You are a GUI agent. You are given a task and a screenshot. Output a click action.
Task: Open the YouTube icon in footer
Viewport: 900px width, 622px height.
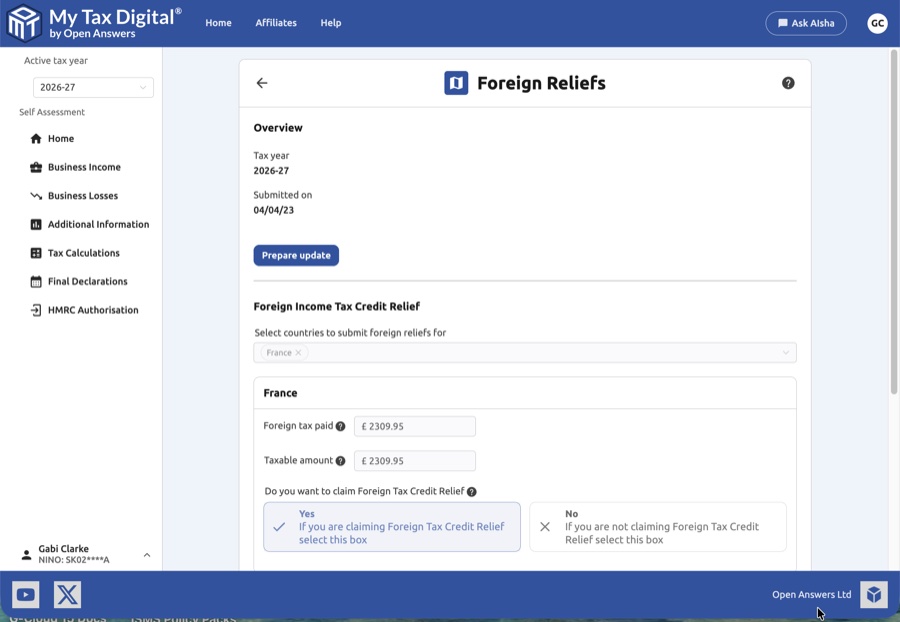pyautogui.click(x=26, y=595)
